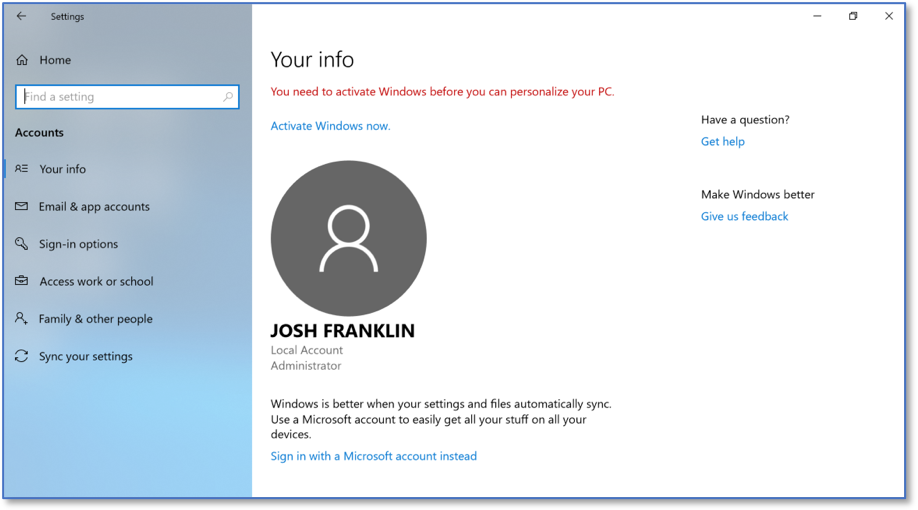Open Family & other people

[x=95, y=319]
